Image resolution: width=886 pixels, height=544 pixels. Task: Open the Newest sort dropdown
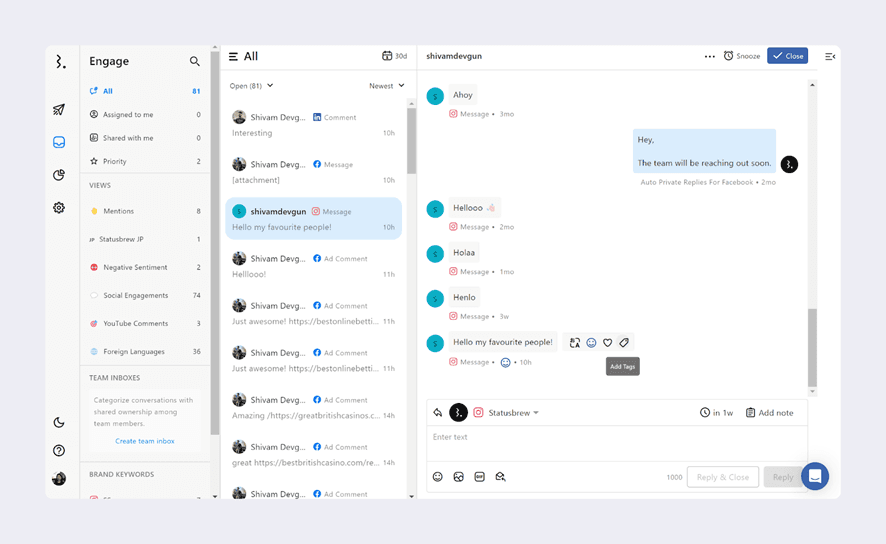[x=386, y=86]
